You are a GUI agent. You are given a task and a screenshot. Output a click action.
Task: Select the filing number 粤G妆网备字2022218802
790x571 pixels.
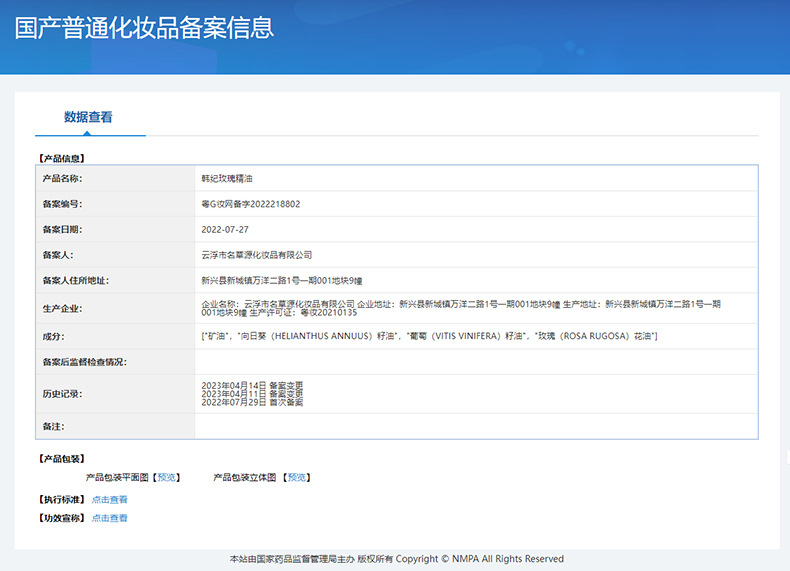(251, 204)
